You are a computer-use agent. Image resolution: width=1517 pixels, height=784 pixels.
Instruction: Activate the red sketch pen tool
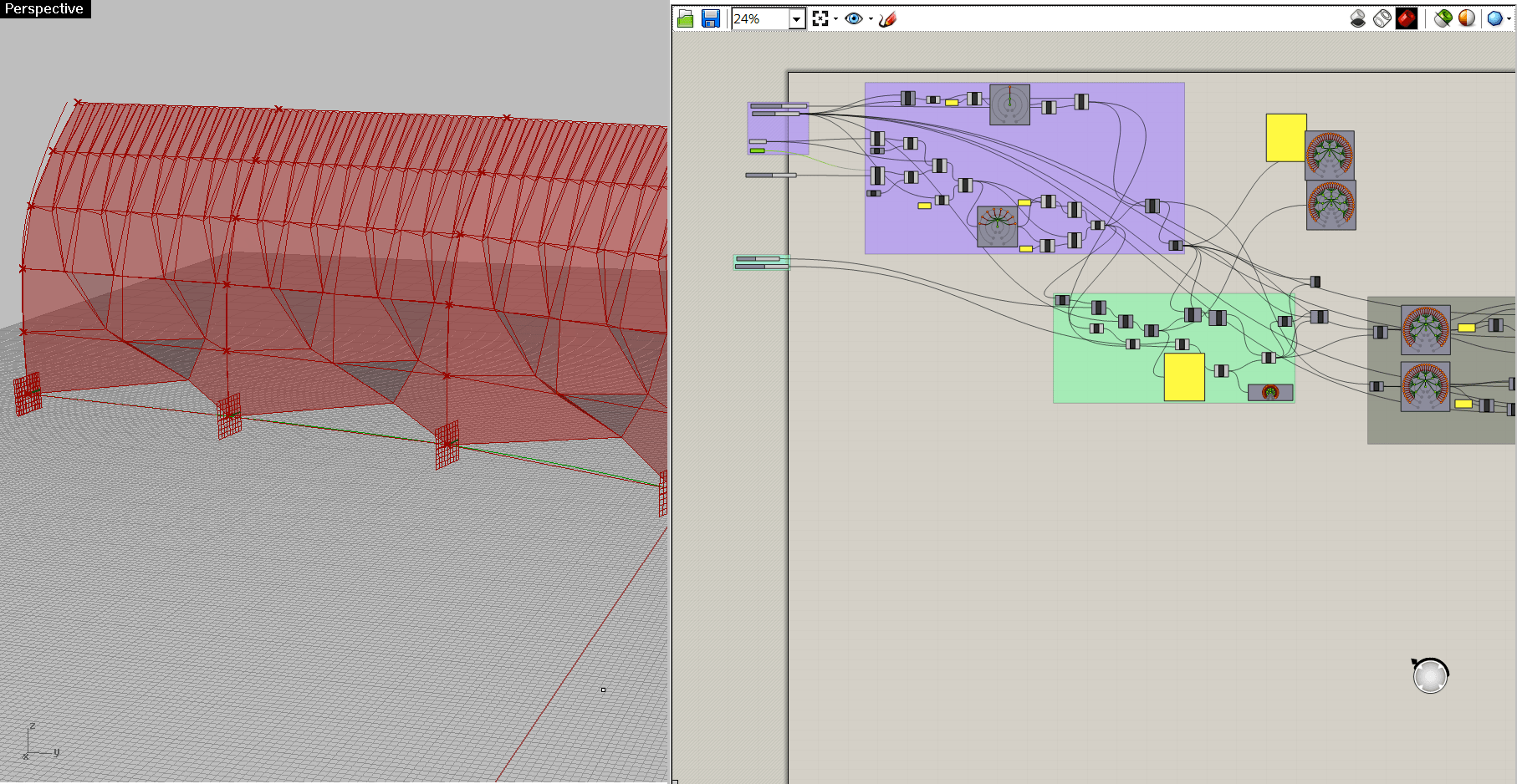pos(888,18)
